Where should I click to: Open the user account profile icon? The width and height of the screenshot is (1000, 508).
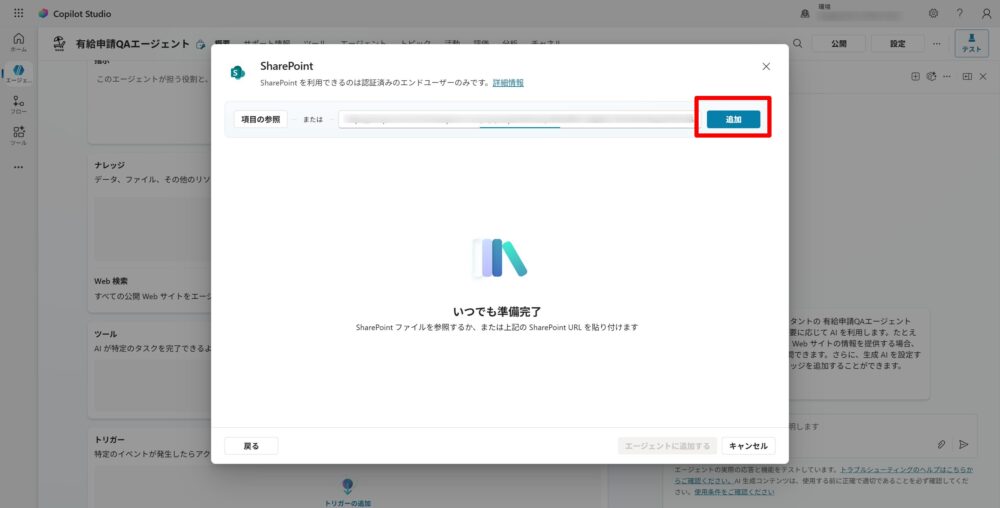pos(985,13)
